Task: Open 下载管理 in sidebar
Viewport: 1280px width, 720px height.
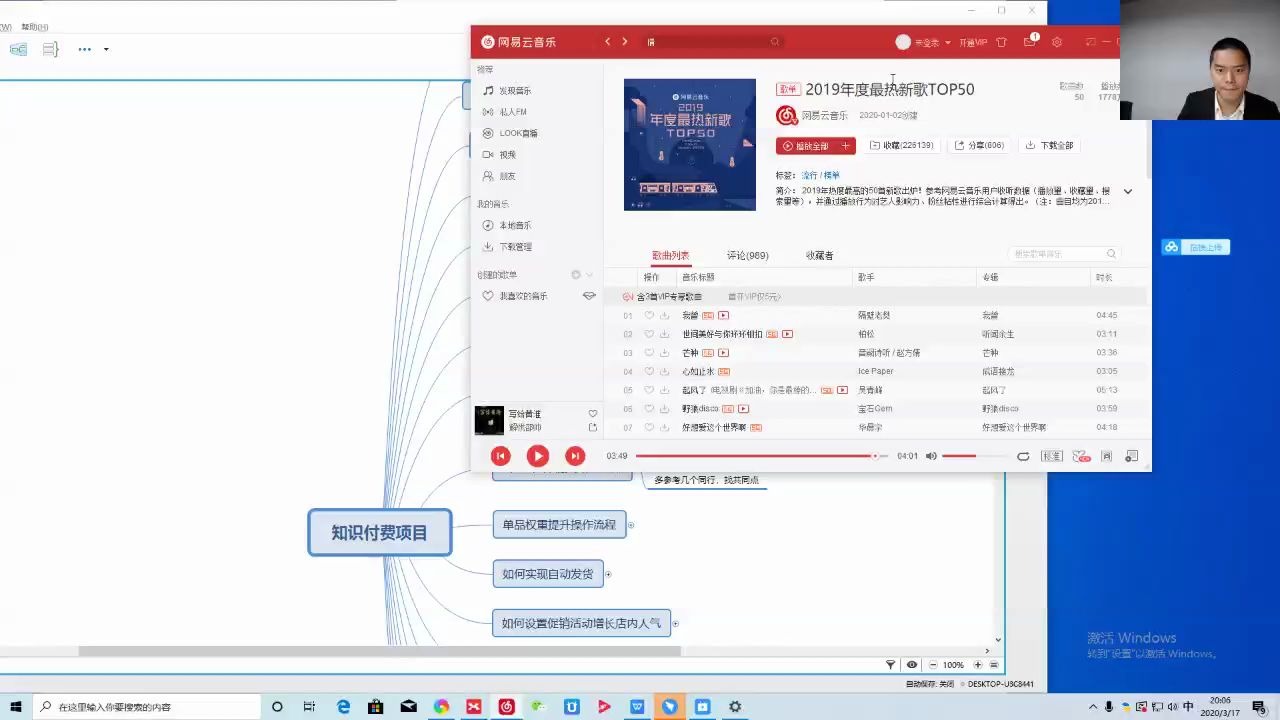Action: pyautogui.click(x=515, y=247)
